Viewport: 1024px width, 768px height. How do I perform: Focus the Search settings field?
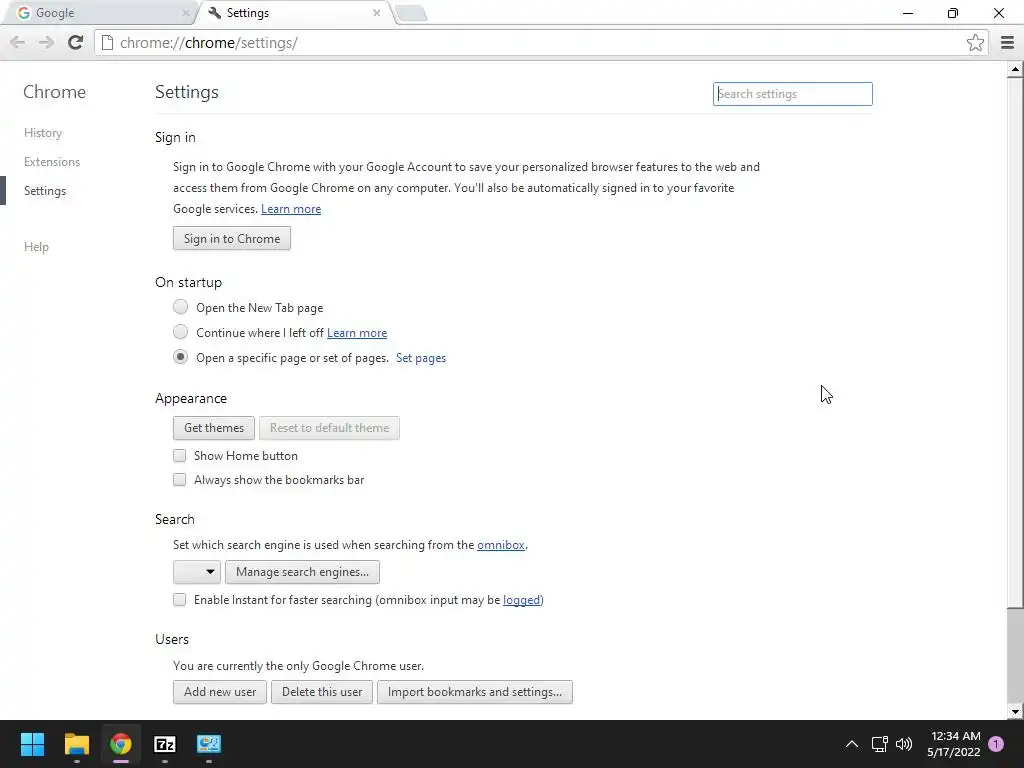coord(792,93)
